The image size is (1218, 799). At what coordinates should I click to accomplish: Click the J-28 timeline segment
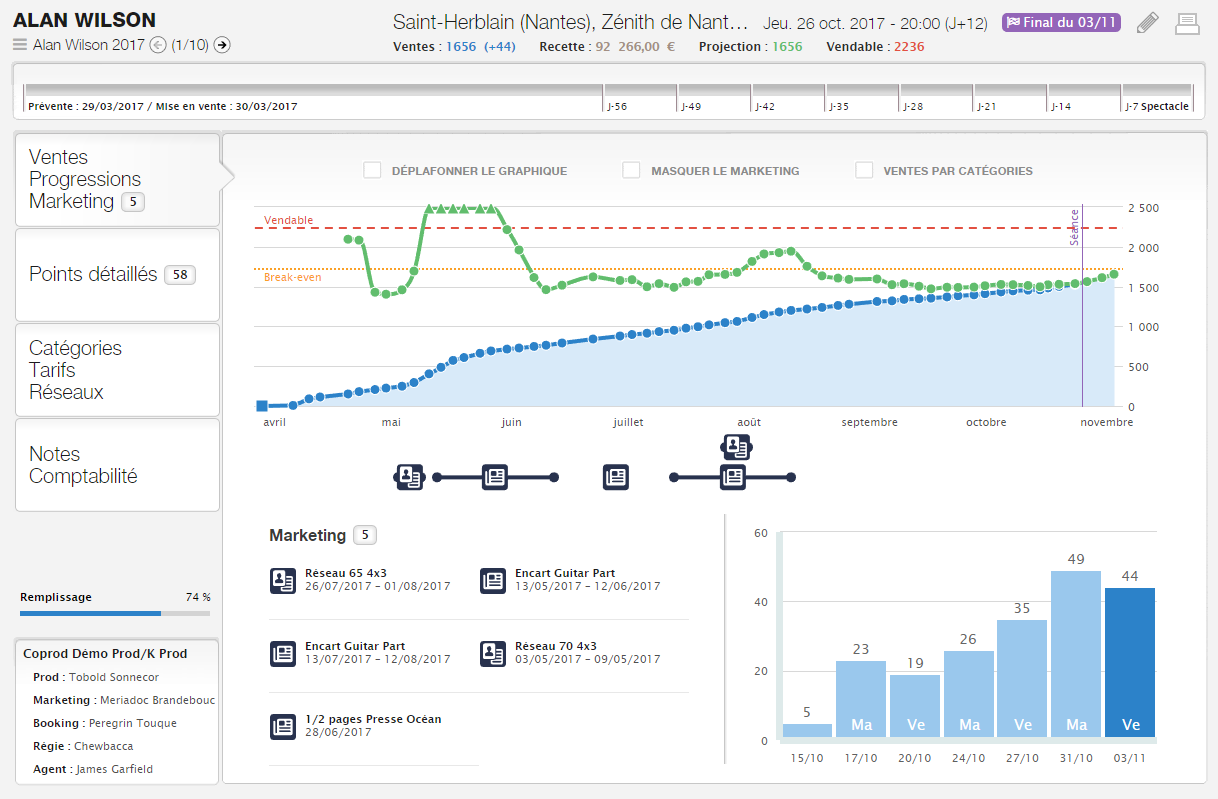pos(936,97)
